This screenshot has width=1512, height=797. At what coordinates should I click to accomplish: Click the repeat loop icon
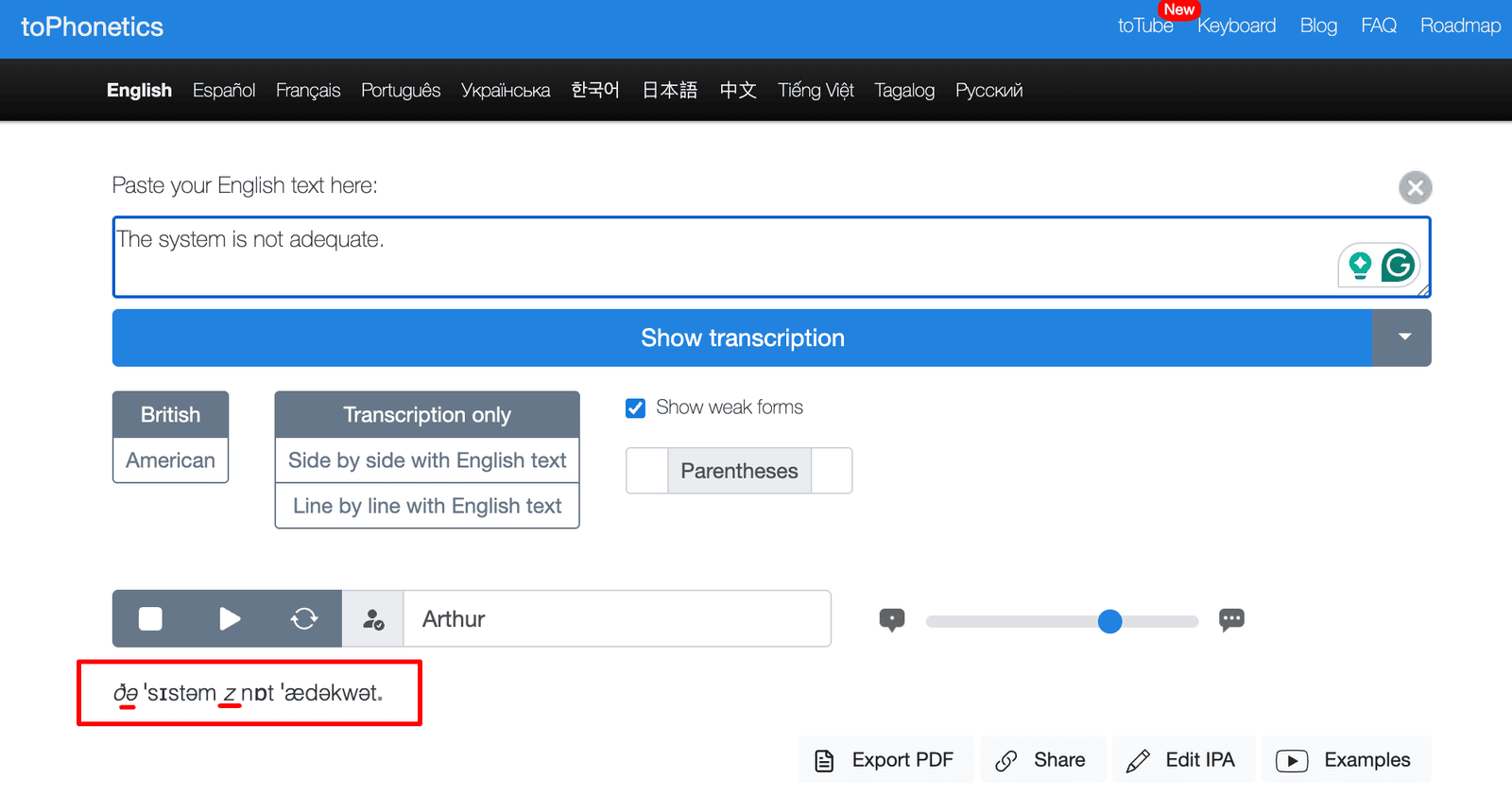pyautogui.click(x=303, y=619)
